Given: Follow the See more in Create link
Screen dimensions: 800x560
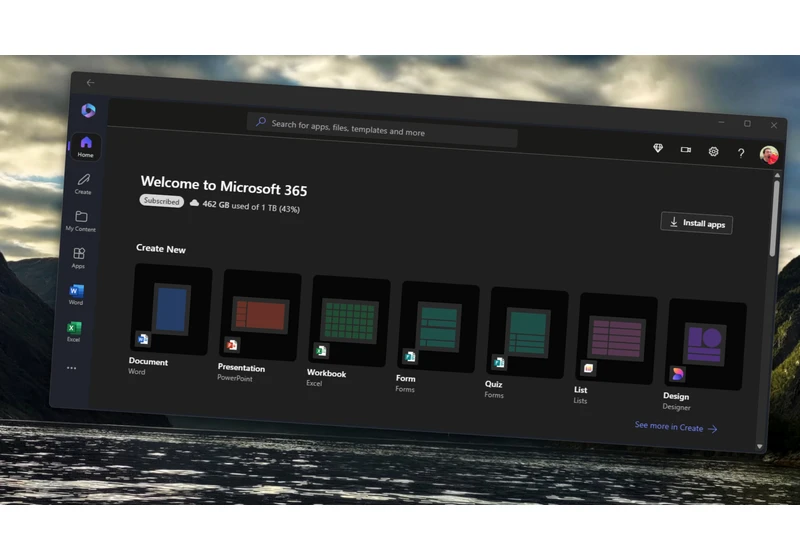Looking at the screenshot, I should pos(676,427).
